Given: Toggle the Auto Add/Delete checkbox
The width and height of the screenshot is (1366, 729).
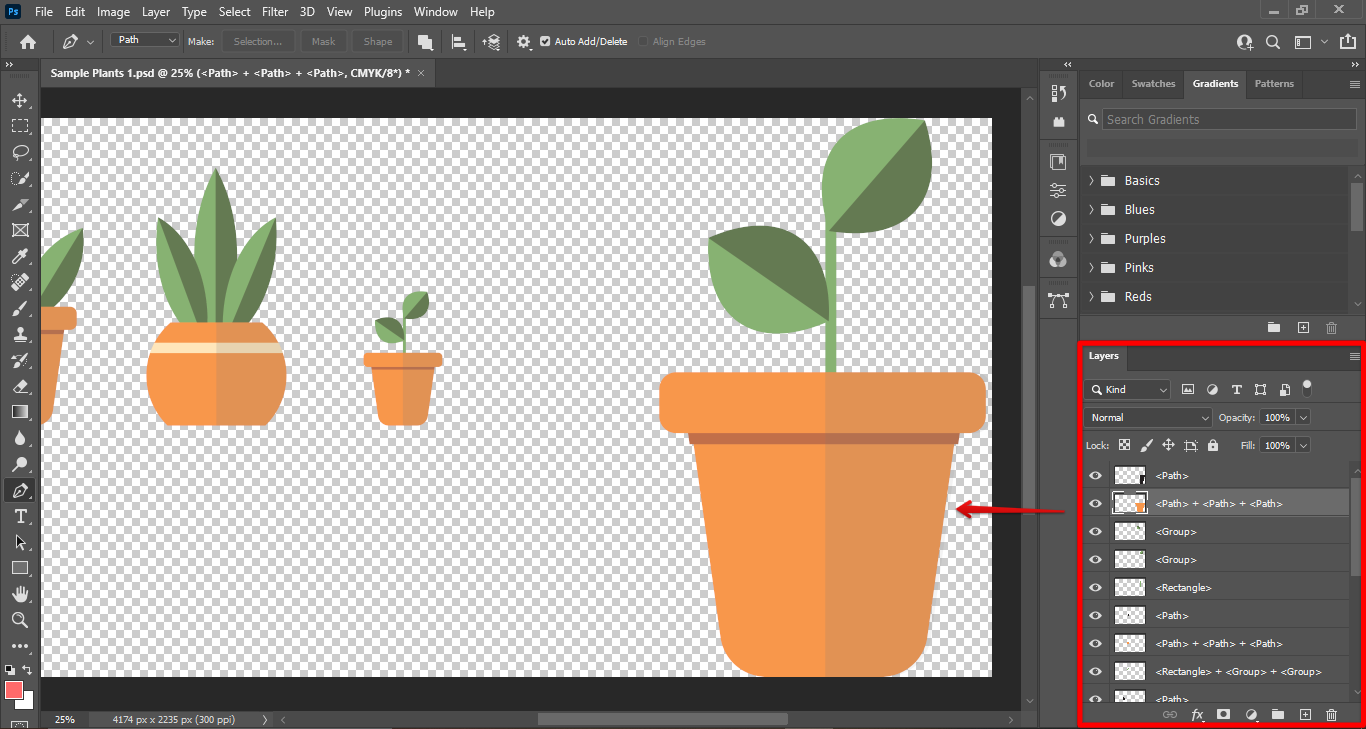Looking at the screenshot, I should click(x=545, y=42).
